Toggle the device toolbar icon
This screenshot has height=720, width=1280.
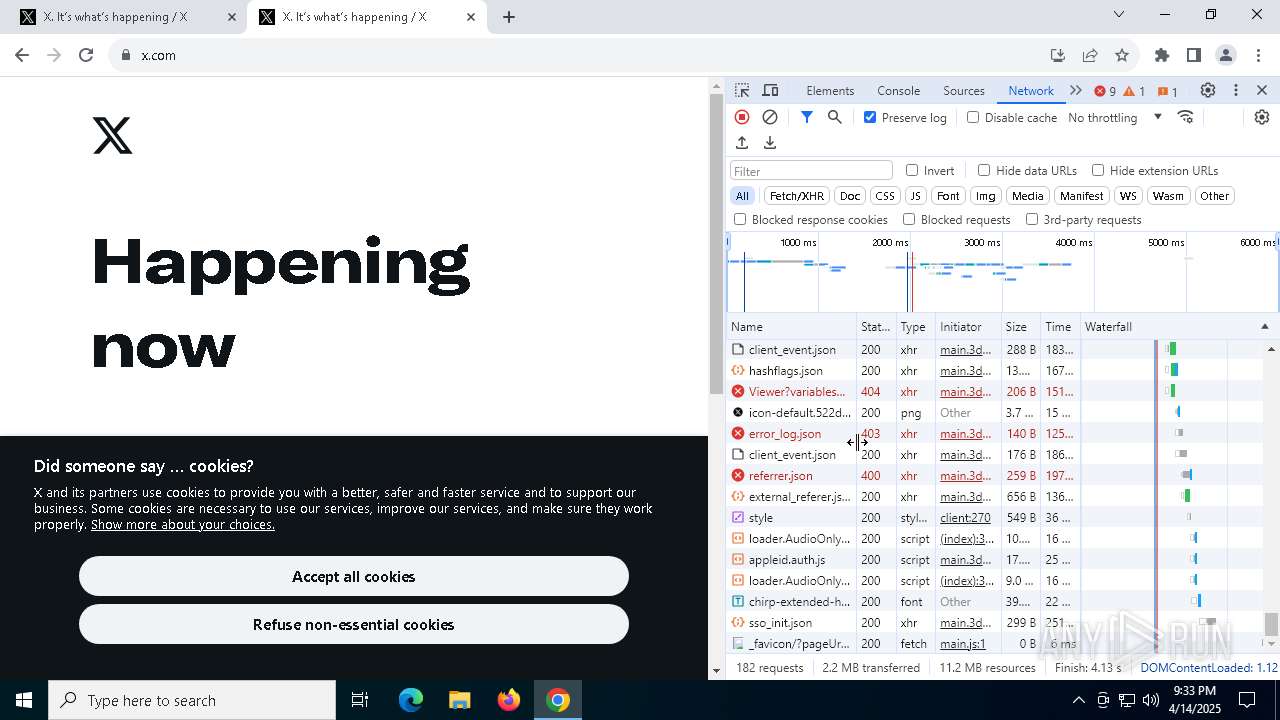770,90
